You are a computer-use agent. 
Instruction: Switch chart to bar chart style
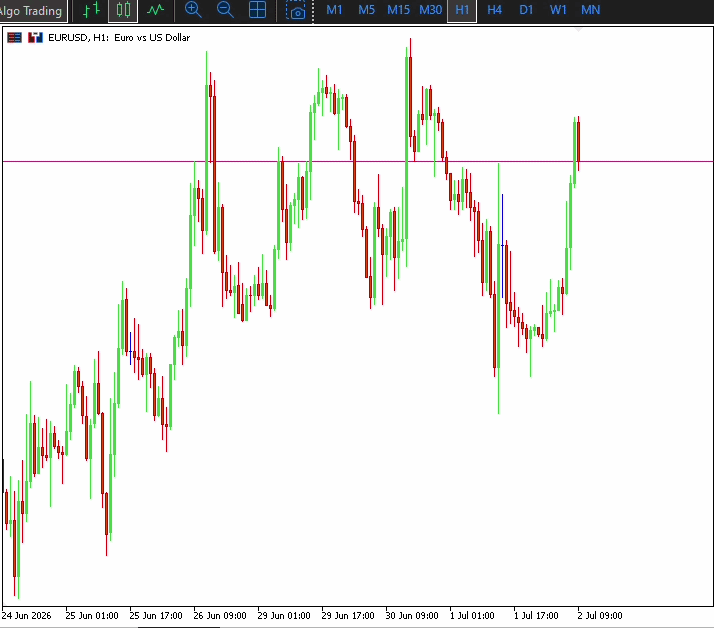tap(91, 10)
